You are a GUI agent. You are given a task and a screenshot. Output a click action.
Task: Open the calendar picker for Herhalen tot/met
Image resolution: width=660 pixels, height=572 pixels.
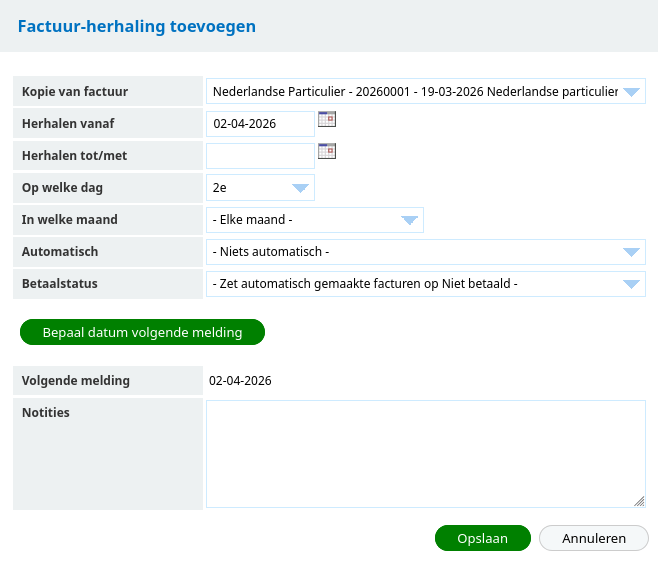point(327,152)
